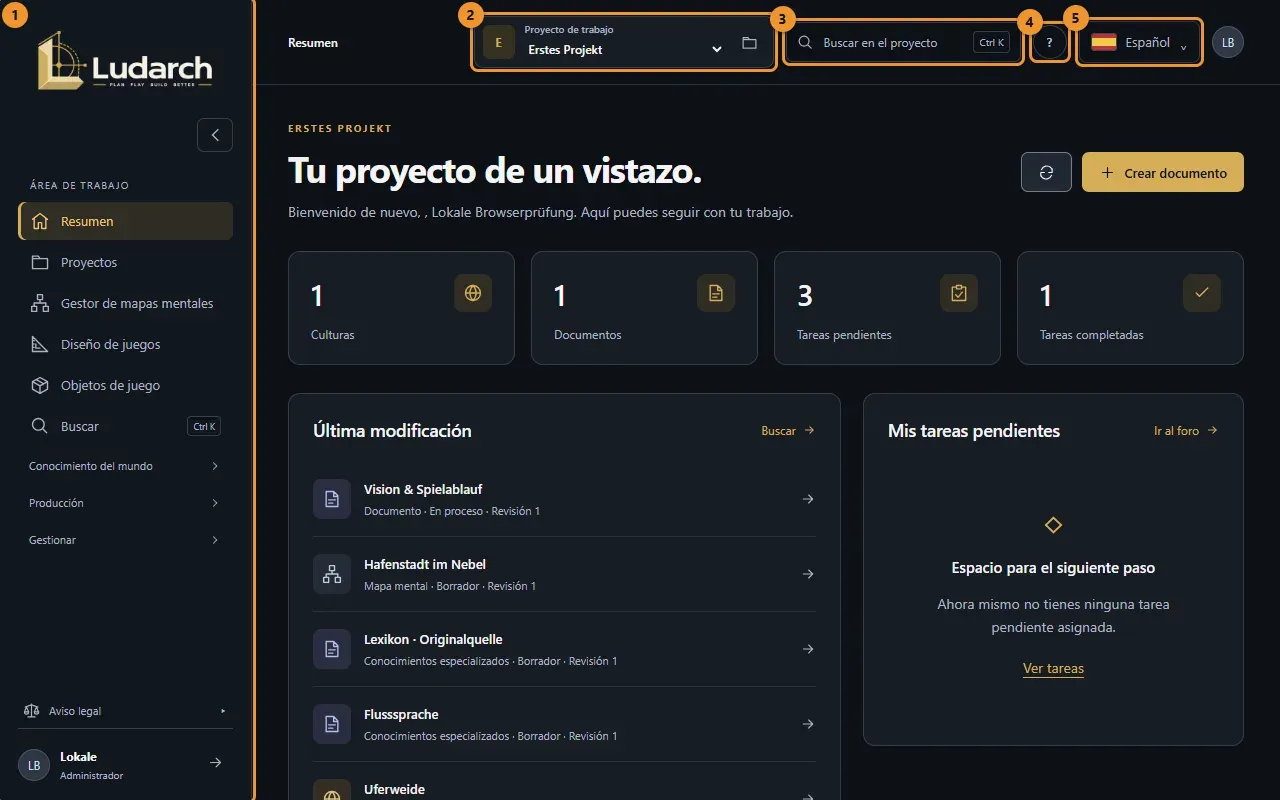Click the globe icon on Culturas card

[473, 293]
